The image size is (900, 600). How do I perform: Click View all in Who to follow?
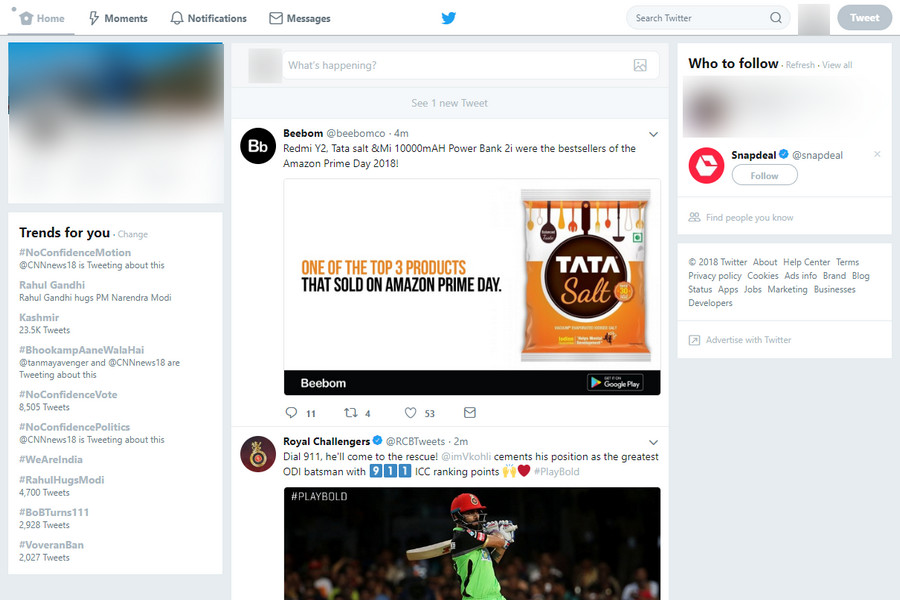pos(837,65)
